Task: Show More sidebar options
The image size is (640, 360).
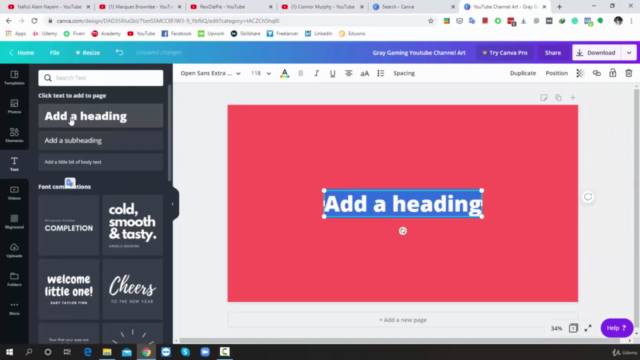Action: coord(14,308)
